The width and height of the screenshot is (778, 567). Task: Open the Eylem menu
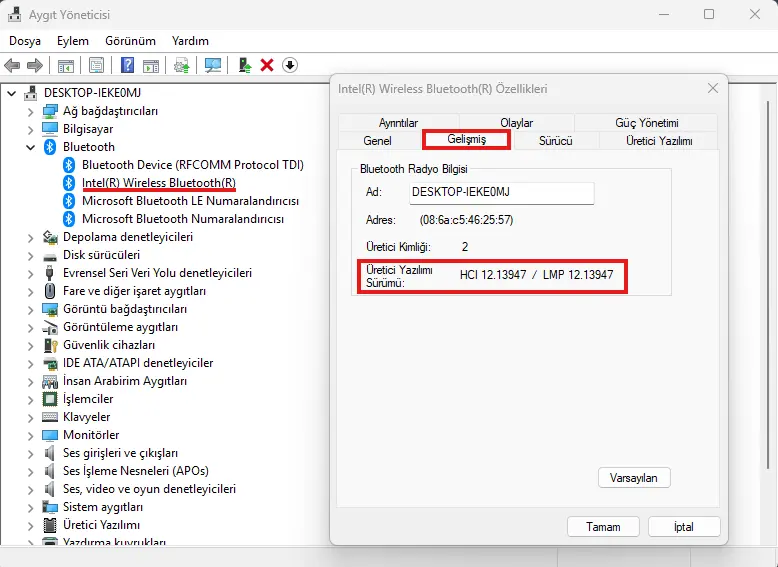(x=72, y=41)
